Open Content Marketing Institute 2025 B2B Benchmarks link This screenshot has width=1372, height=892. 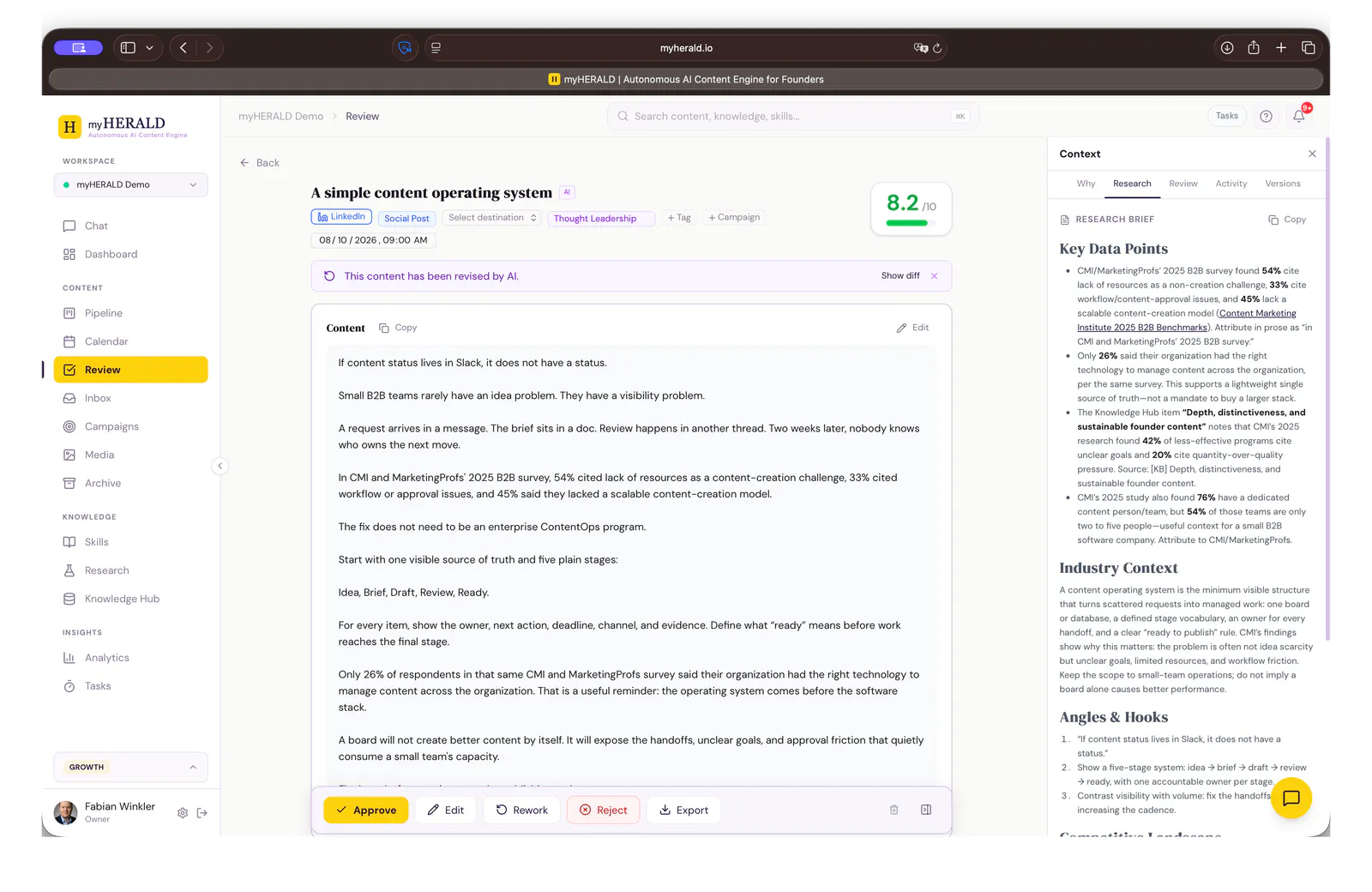(1187, 320)
